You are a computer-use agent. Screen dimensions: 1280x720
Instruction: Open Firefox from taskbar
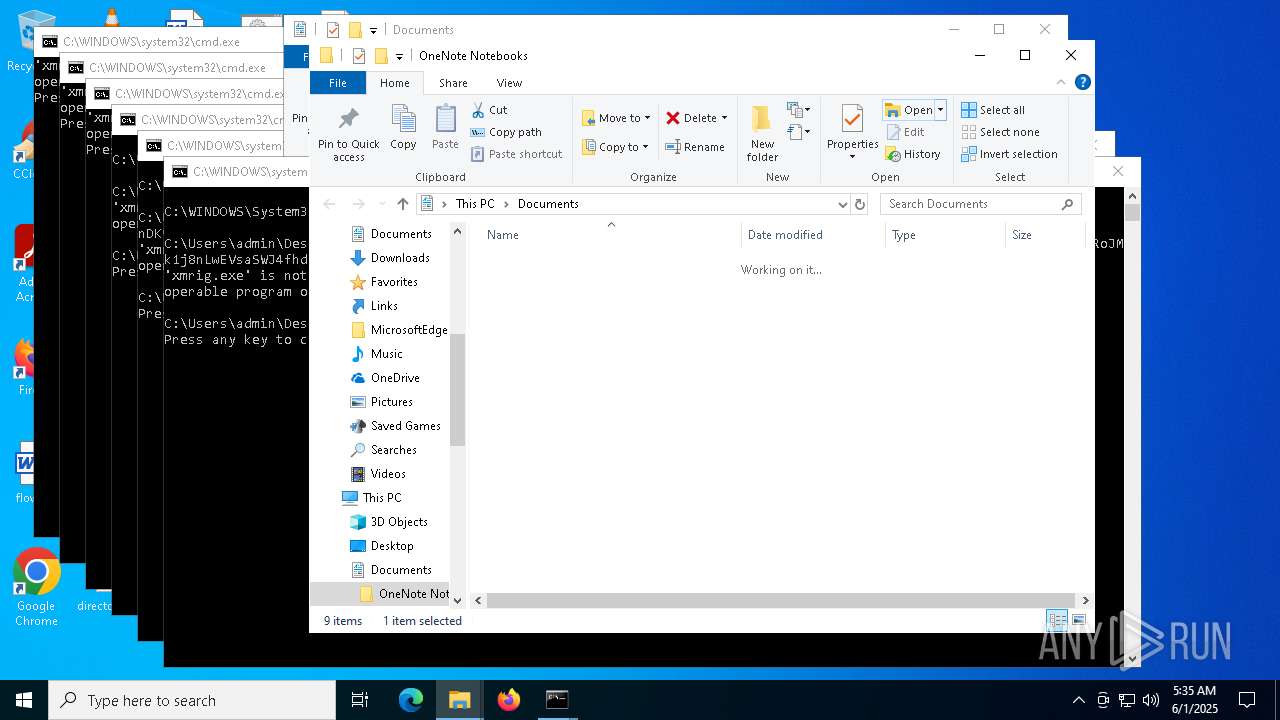509,700
